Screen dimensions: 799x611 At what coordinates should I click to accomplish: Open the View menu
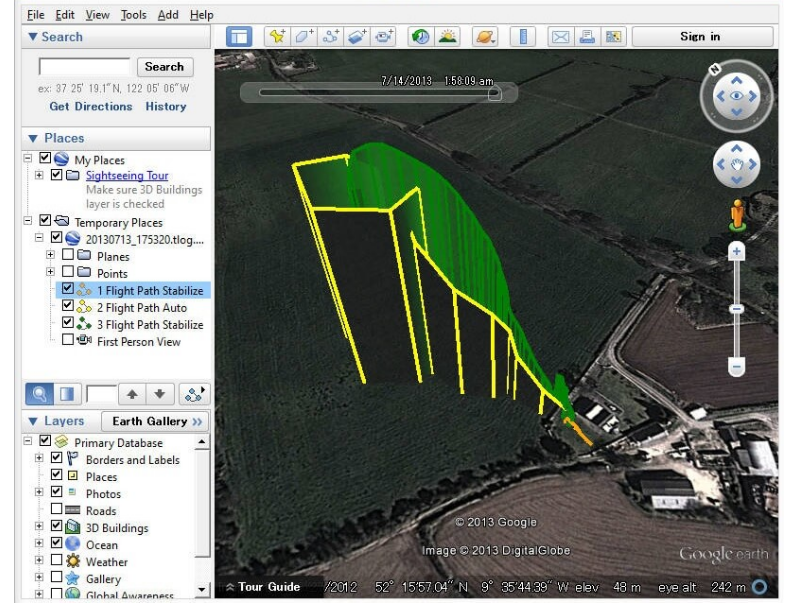[x=97, y=15]
